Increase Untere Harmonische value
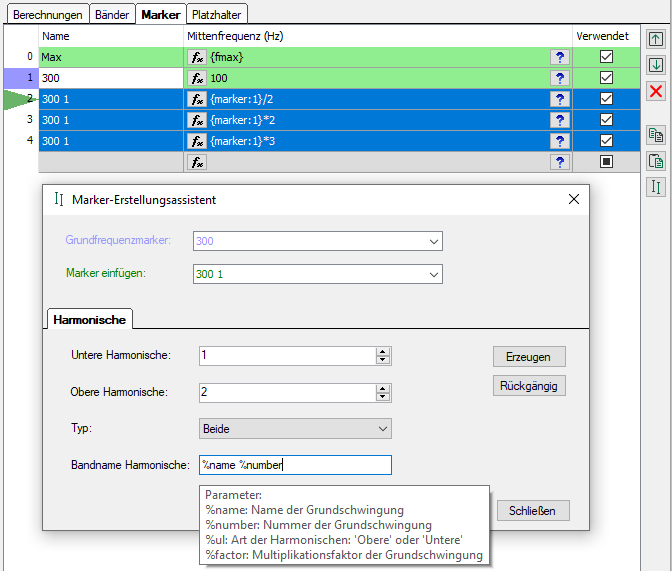This screenshot has height=571, width=672. (383, 352)
